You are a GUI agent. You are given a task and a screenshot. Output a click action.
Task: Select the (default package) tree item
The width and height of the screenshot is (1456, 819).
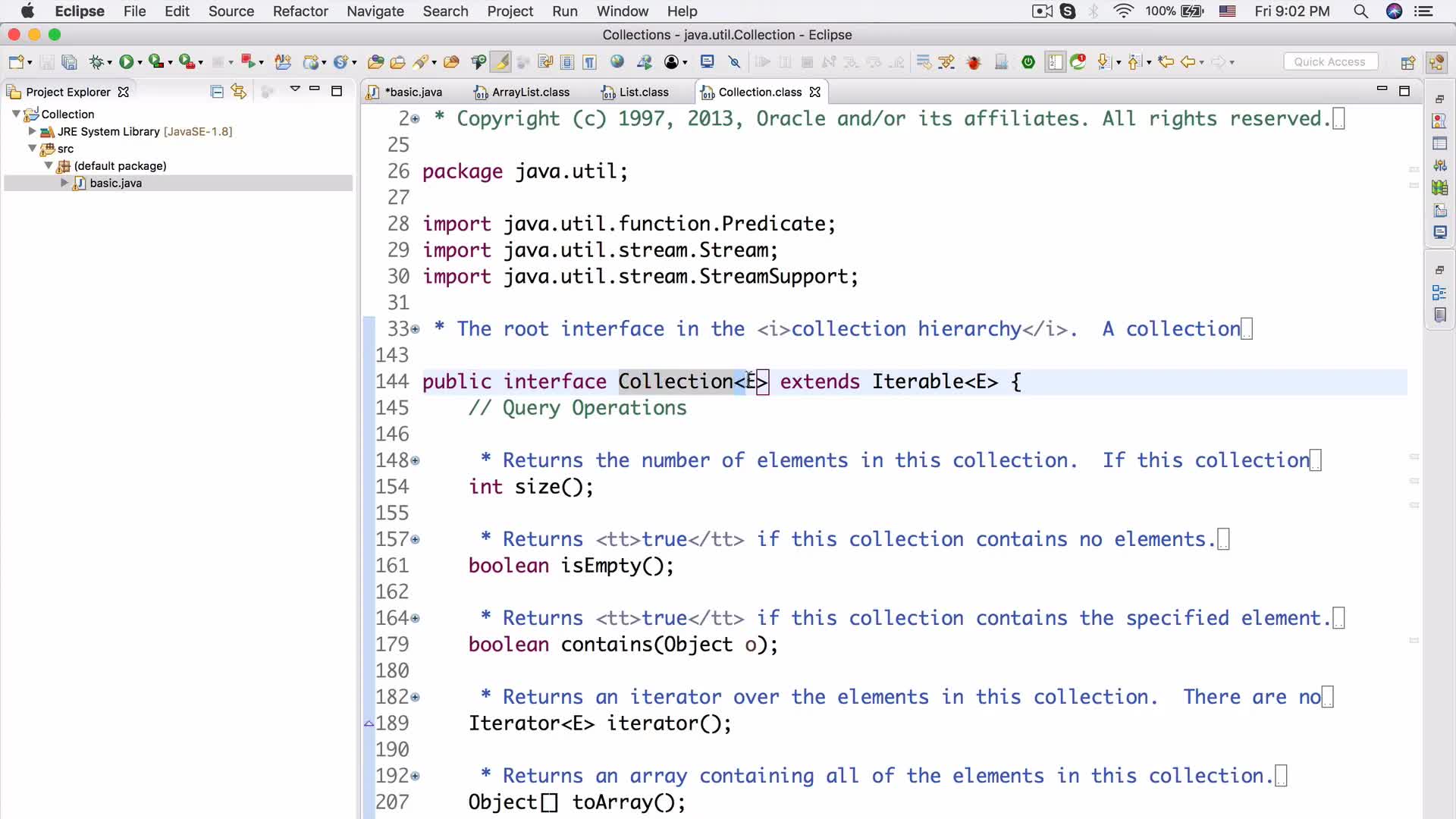click(120, 165)
